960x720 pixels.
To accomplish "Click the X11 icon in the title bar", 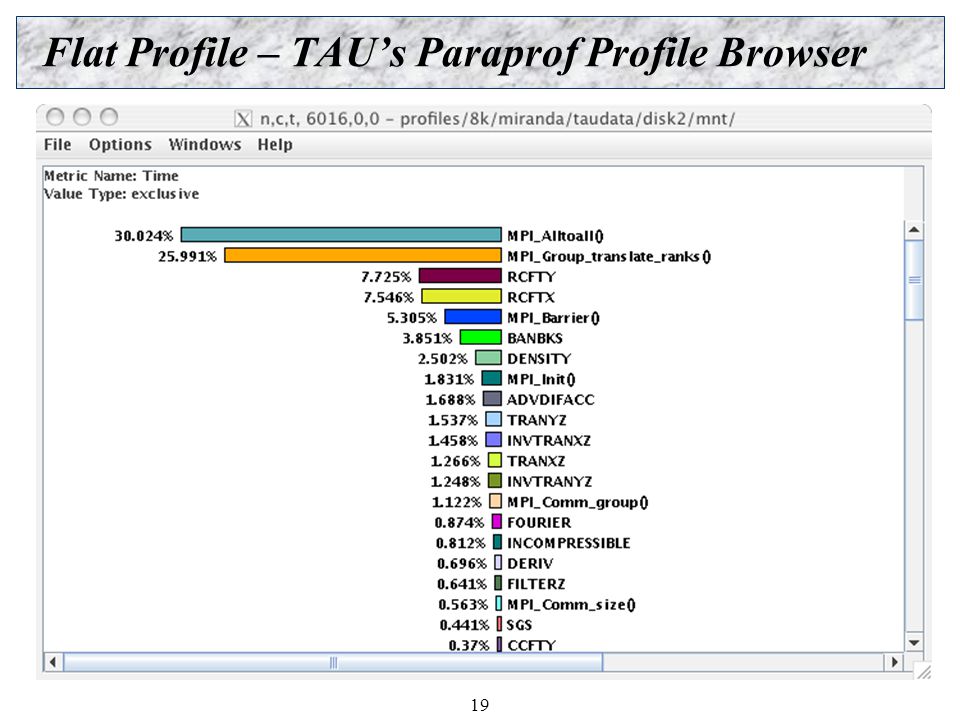I will tap(243, 119).
